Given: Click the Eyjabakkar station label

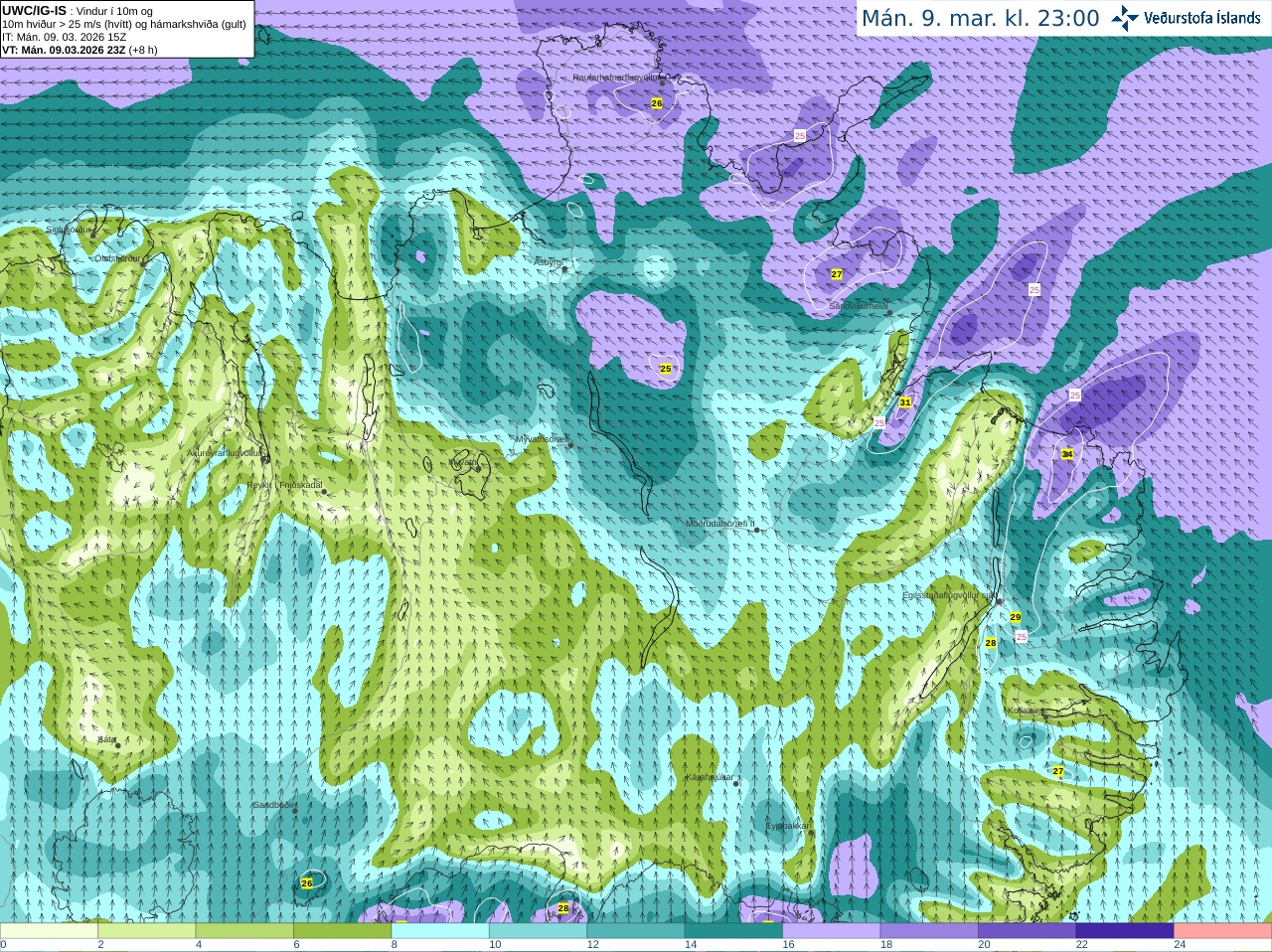Looking at the screenshot, I should (x=788, y=826).
